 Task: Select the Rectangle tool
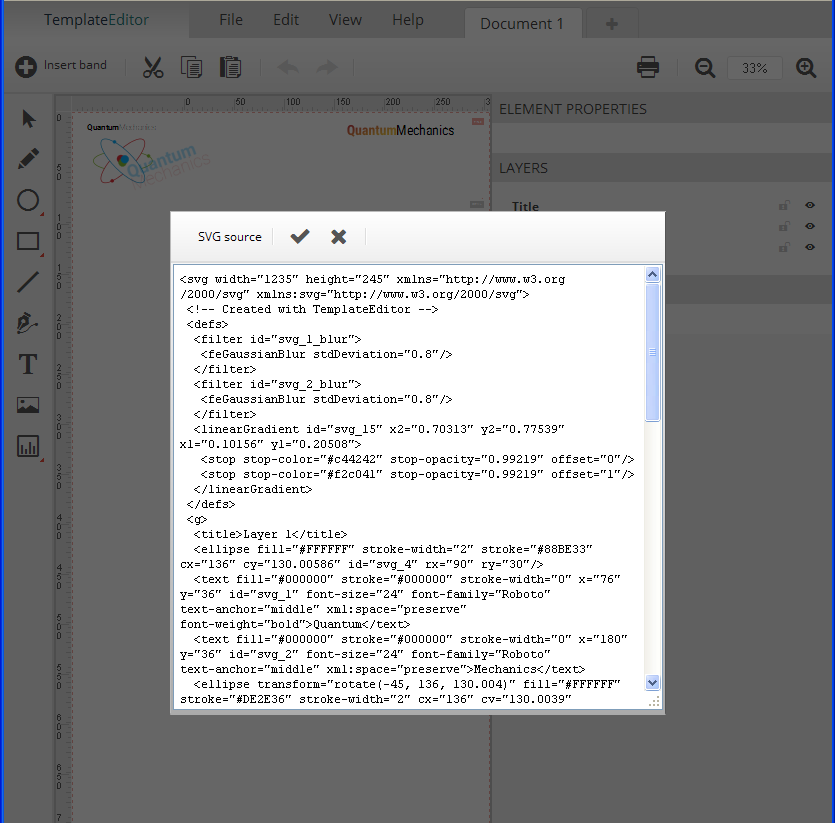click(28, 241)
